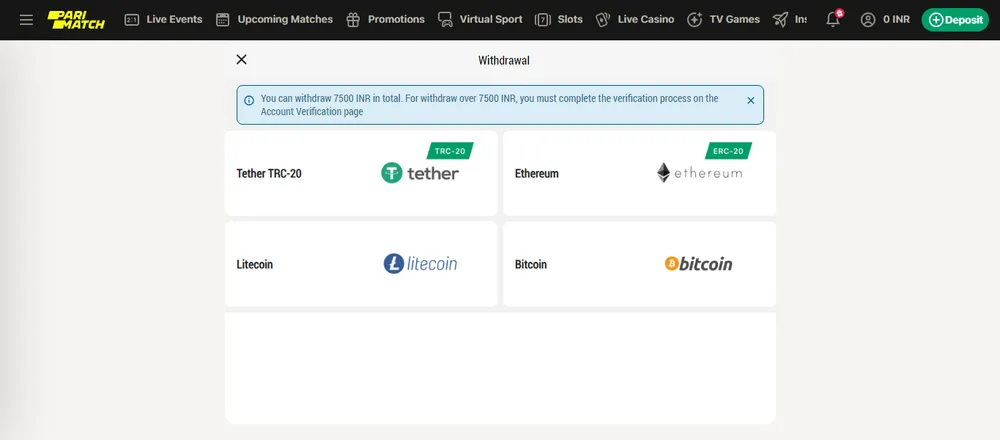The image size is (1000, 440).
Task: Open Slots section
Action: 570,20
